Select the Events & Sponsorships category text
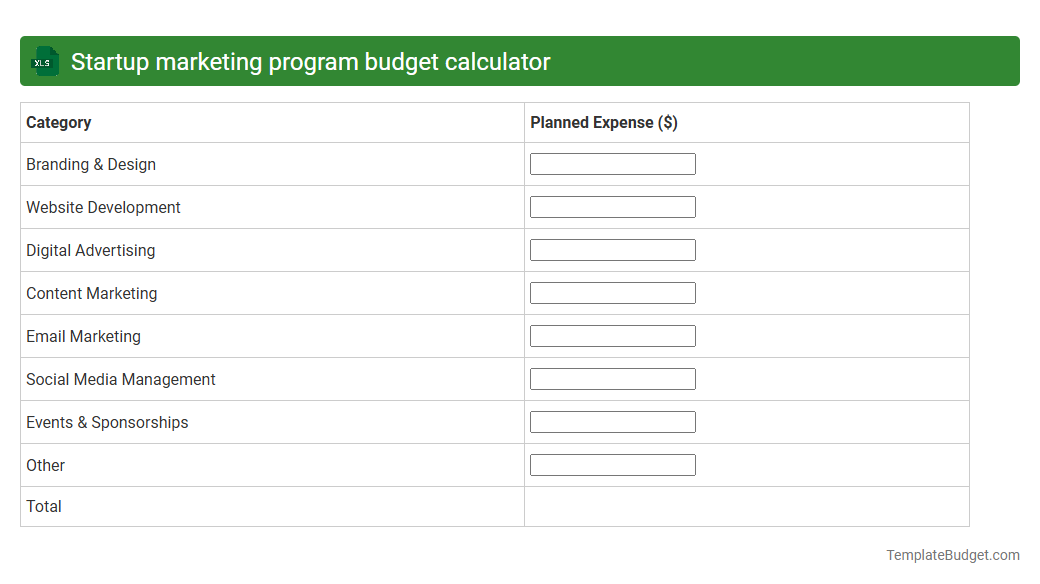Image resolution: width=1040 pixels, height=584 pixels. coord(107,422)
